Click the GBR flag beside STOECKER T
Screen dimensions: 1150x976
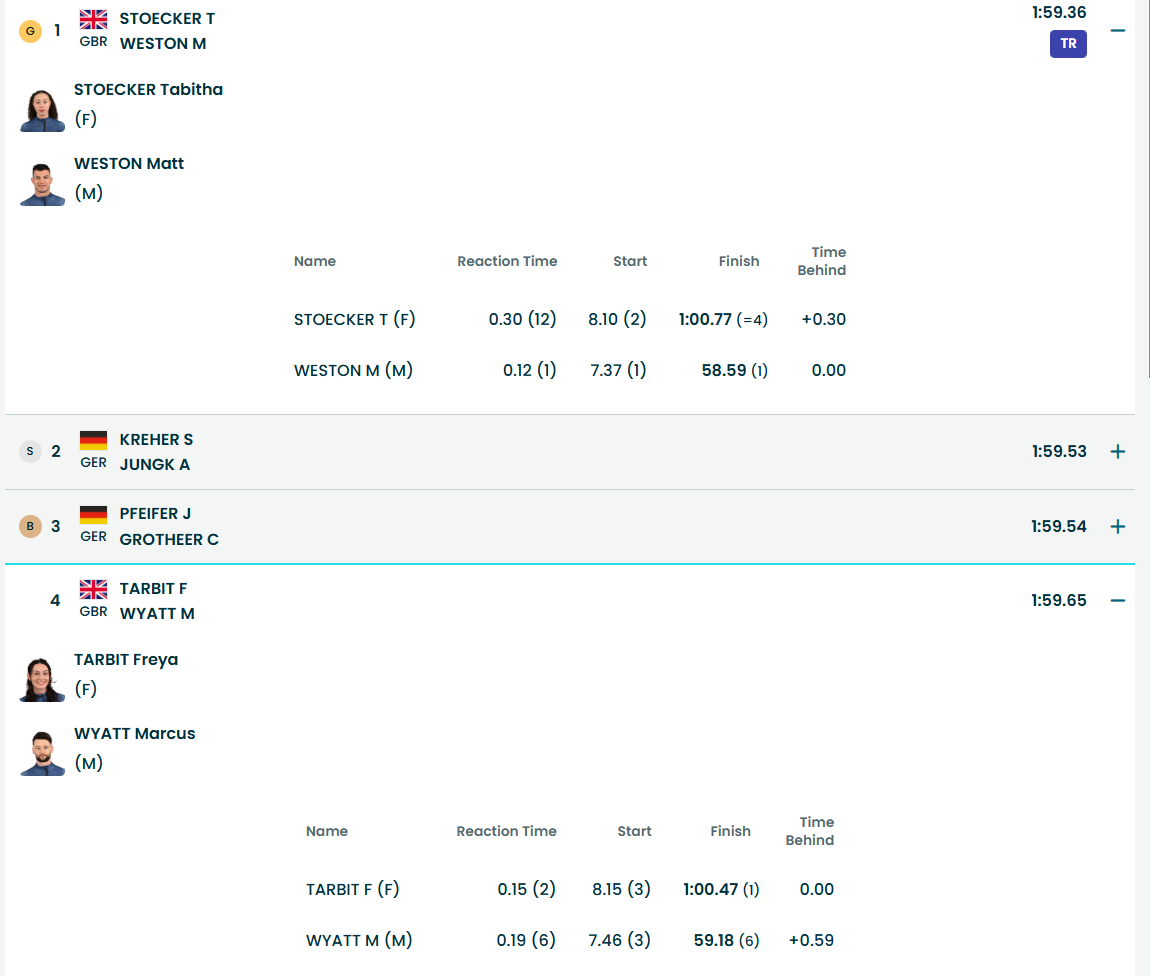93,19
